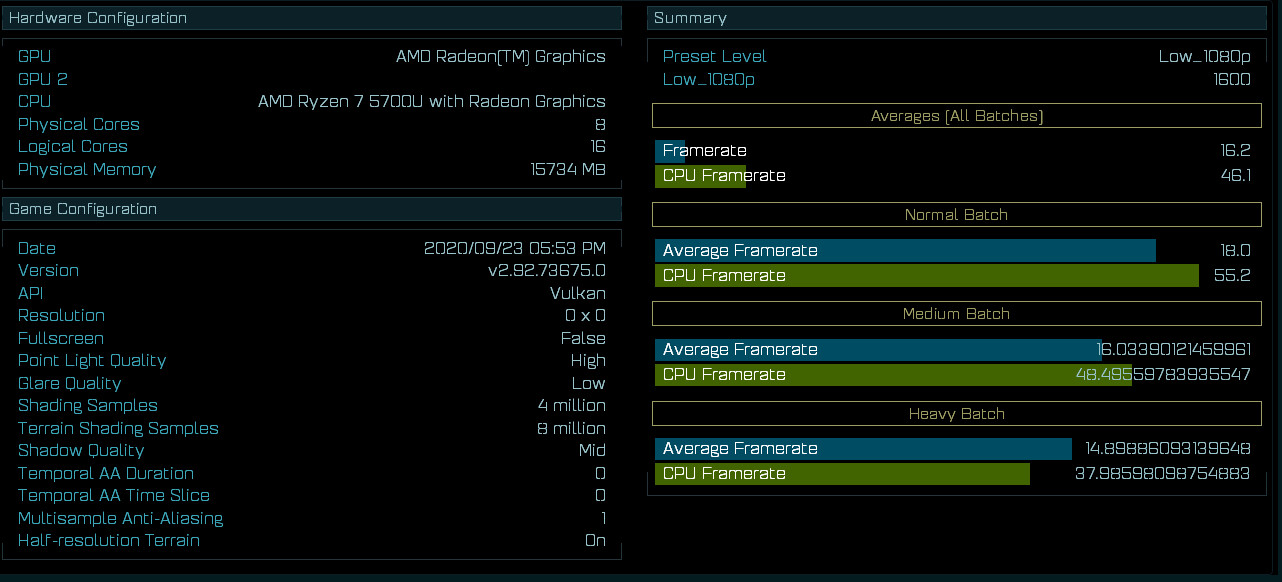The height and width of the screenshot is (582, 1282).
Task: Select the Glare Quality Low value
Action: click(x=588, y=383)
